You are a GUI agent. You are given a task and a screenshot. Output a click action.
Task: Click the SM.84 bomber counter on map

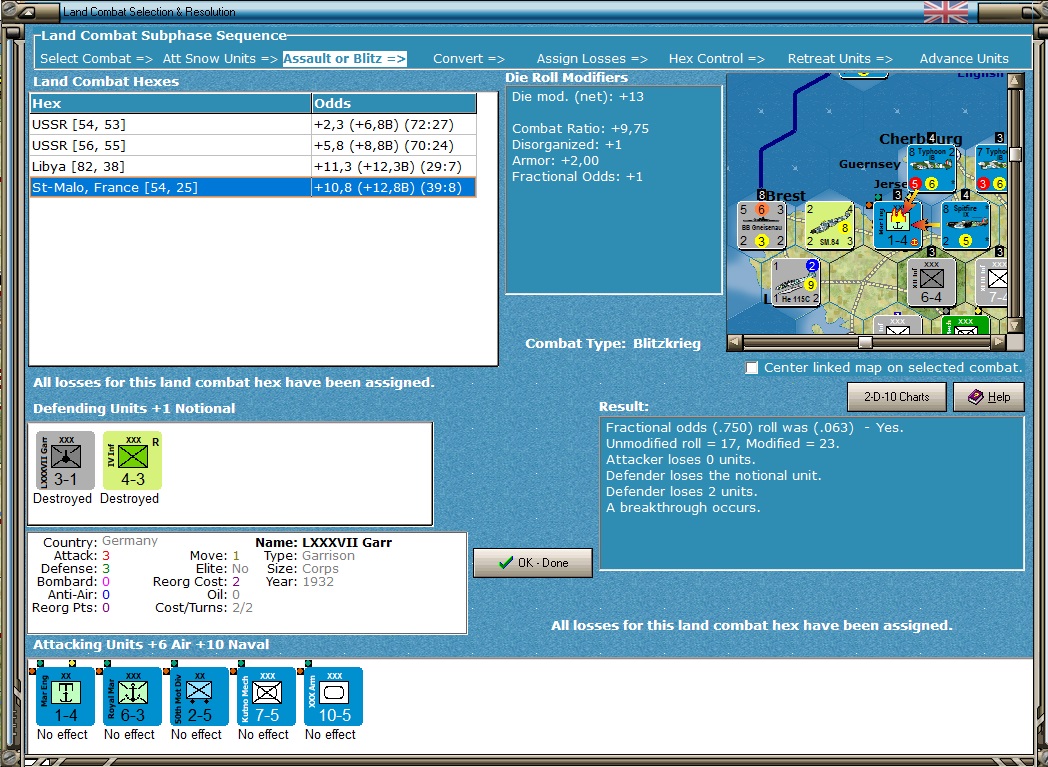(x=832, y=225)
